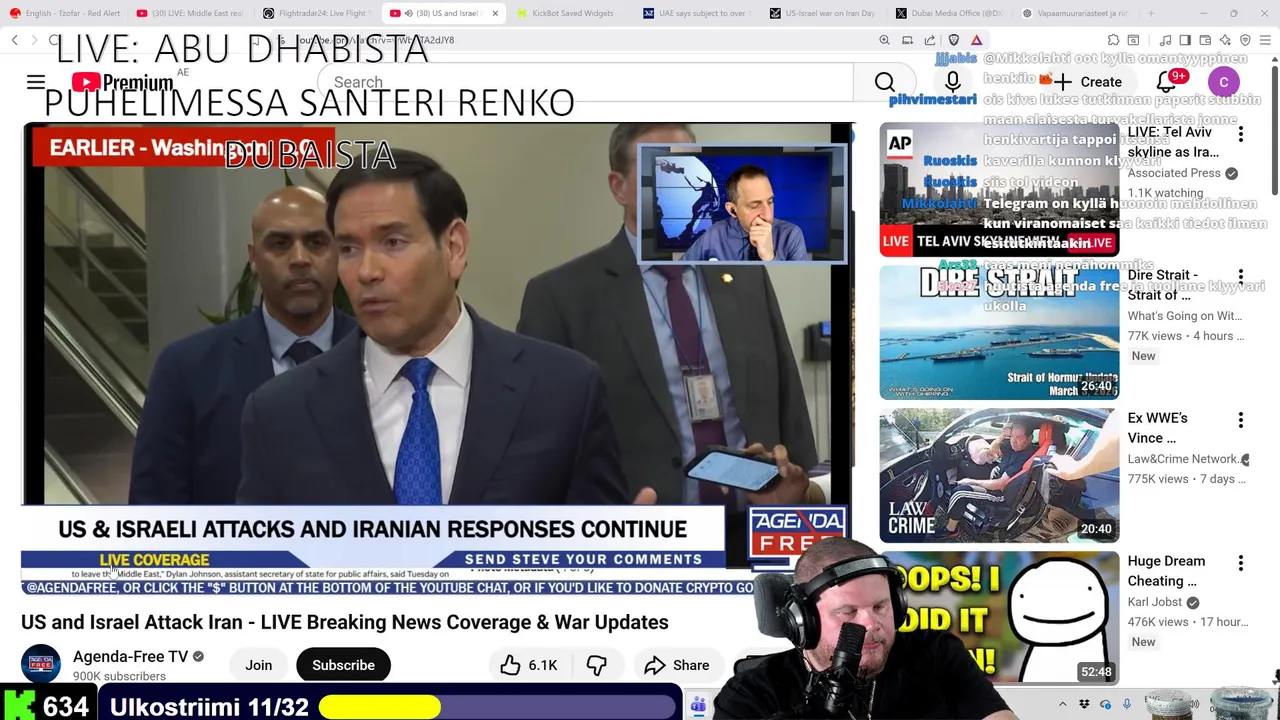Screen dimensions: 1280x720
Task: Click the share page icon in address bar
Action: point(930,40)
